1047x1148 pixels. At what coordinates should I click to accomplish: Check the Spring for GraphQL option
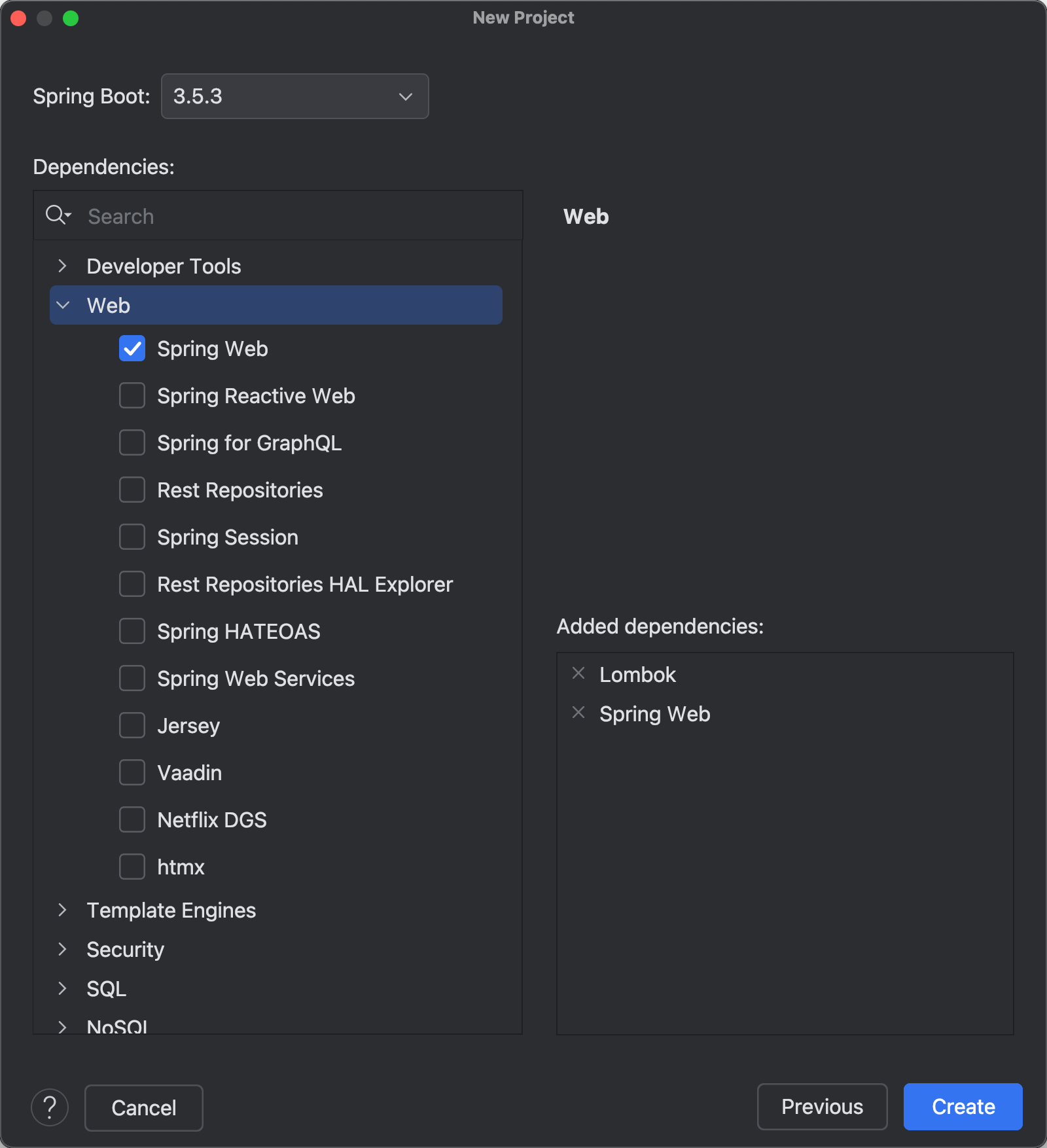[x=132, y=443]
